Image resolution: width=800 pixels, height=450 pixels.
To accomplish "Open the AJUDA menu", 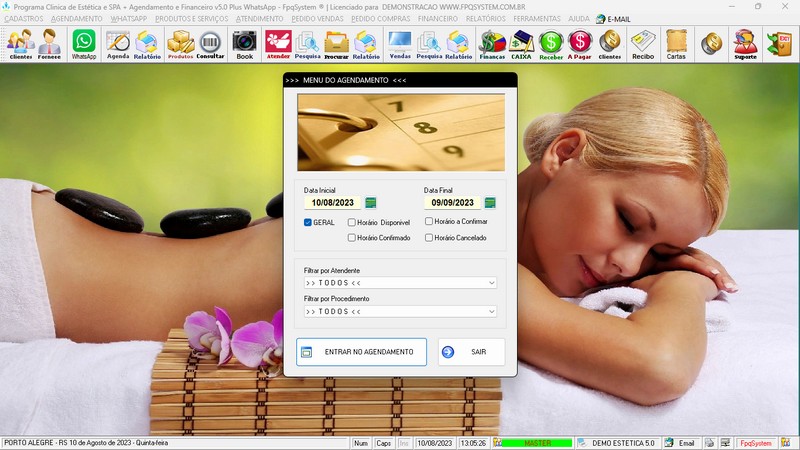I will click(579, 19).
